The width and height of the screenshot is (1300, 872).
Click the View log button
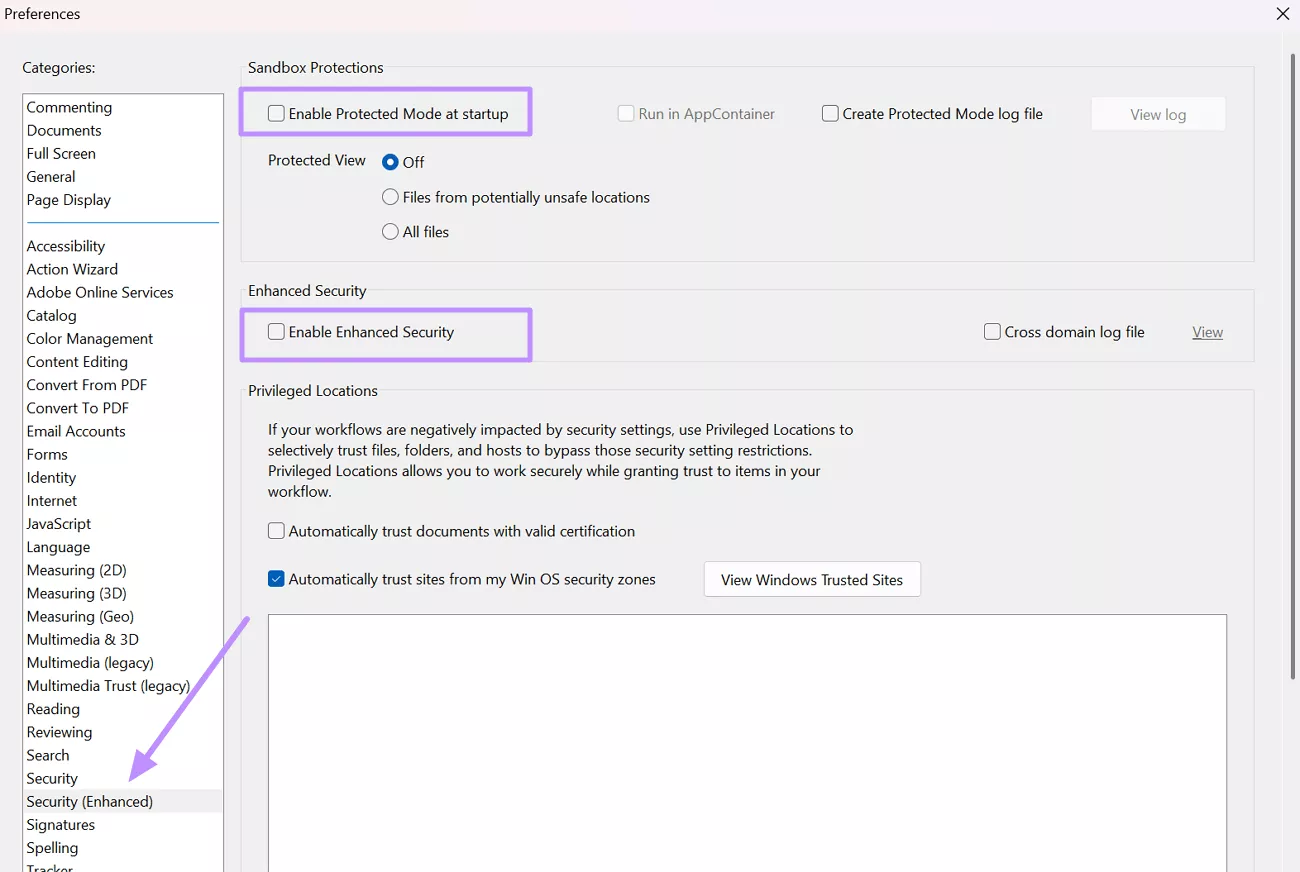[x=1157, y=113]
